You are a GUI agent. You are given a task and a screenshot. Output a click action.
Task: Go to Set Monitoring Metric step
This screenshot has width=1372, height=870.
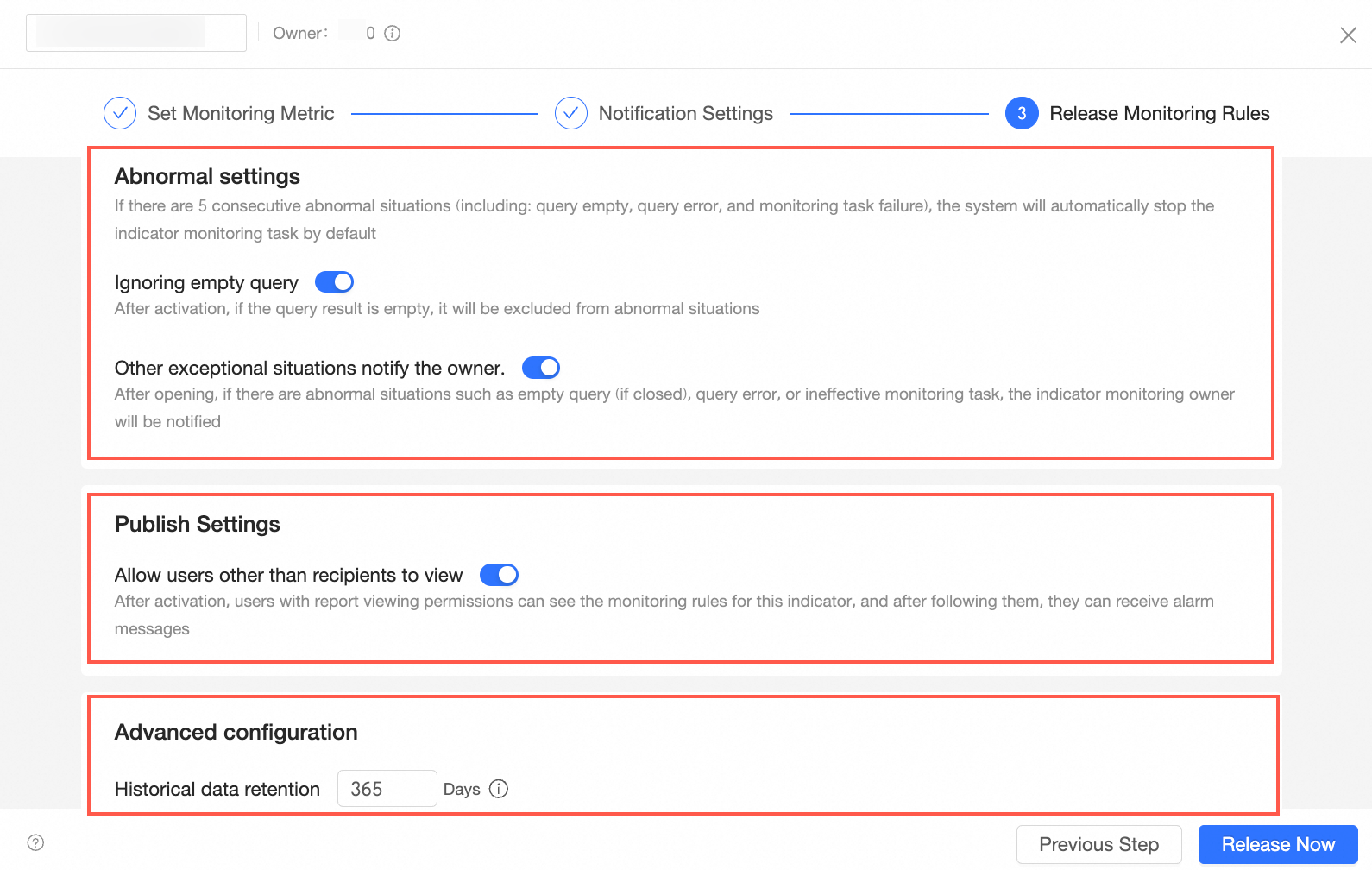[x=241, y=113]
